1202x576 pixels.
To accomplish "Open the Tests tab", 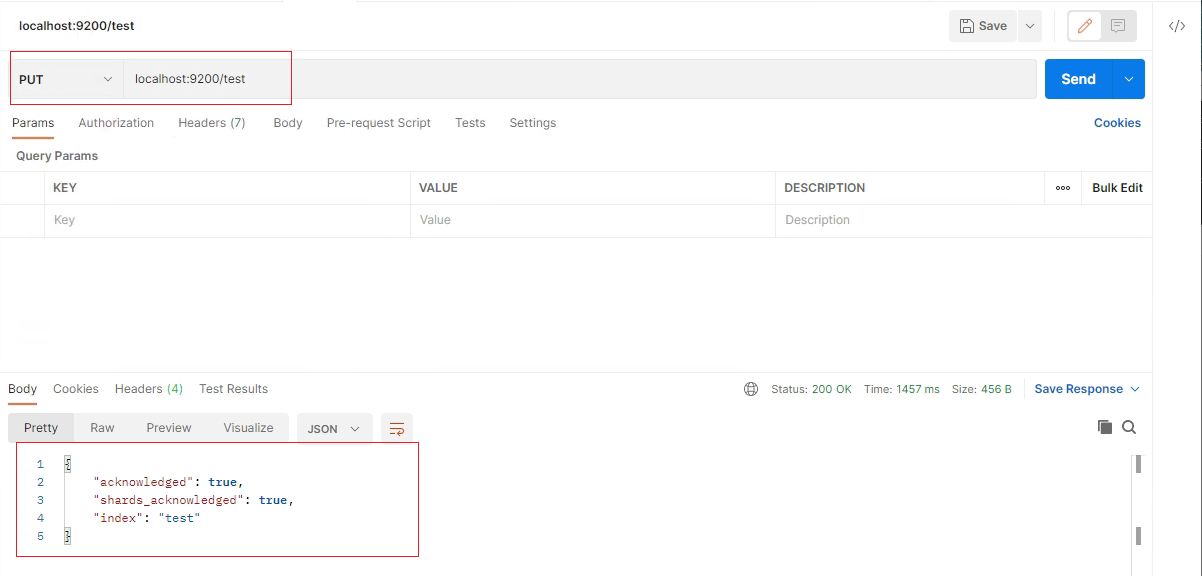I will pos(470,123).
